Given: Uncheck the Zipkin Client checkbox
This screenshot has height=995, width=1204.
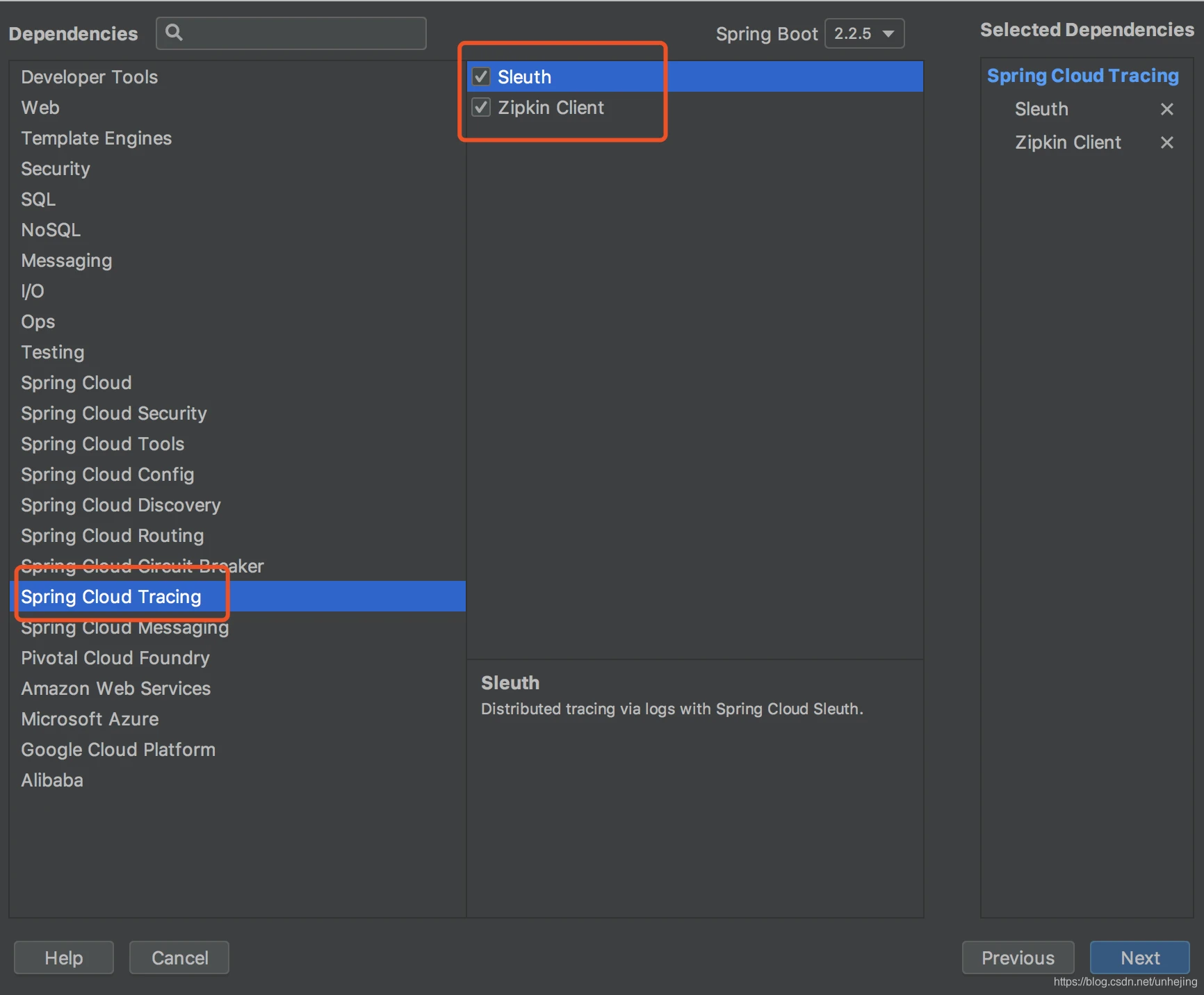Looking at the screenshot, I should [481, 107].
